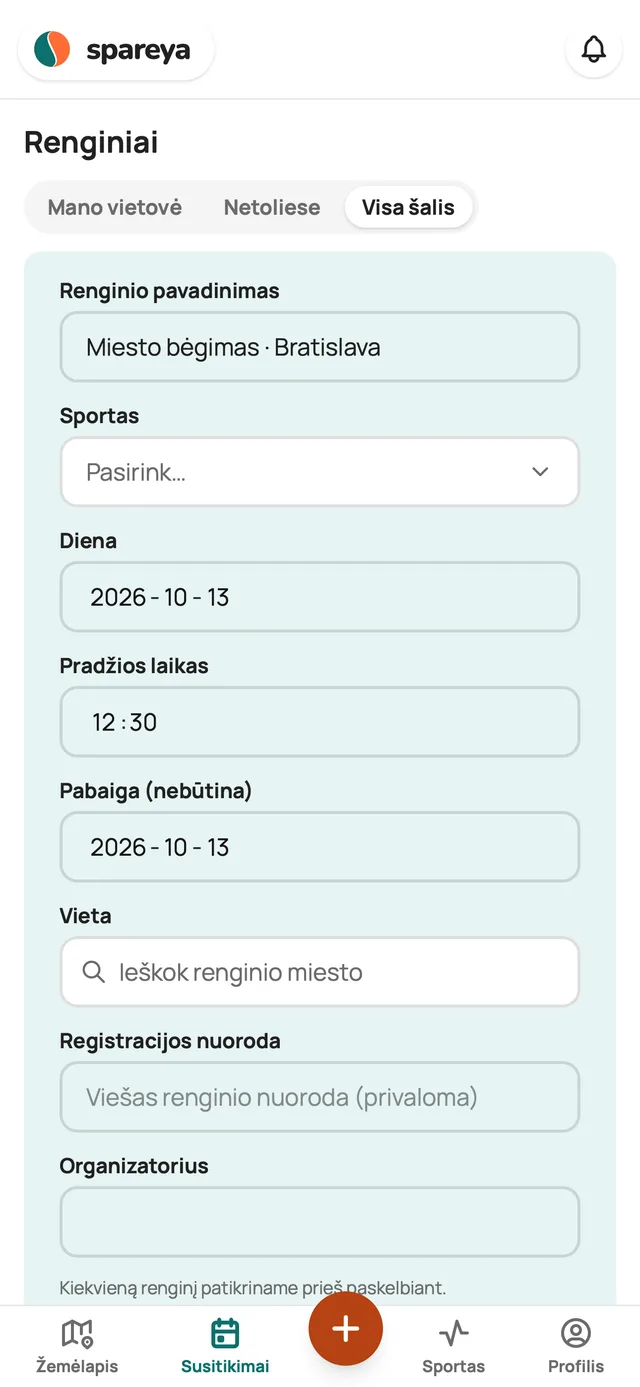Viewport: 640px width, 1387px height.
Task: Open Žemėlapis map tab icon
Action: tap(77, 1333)
